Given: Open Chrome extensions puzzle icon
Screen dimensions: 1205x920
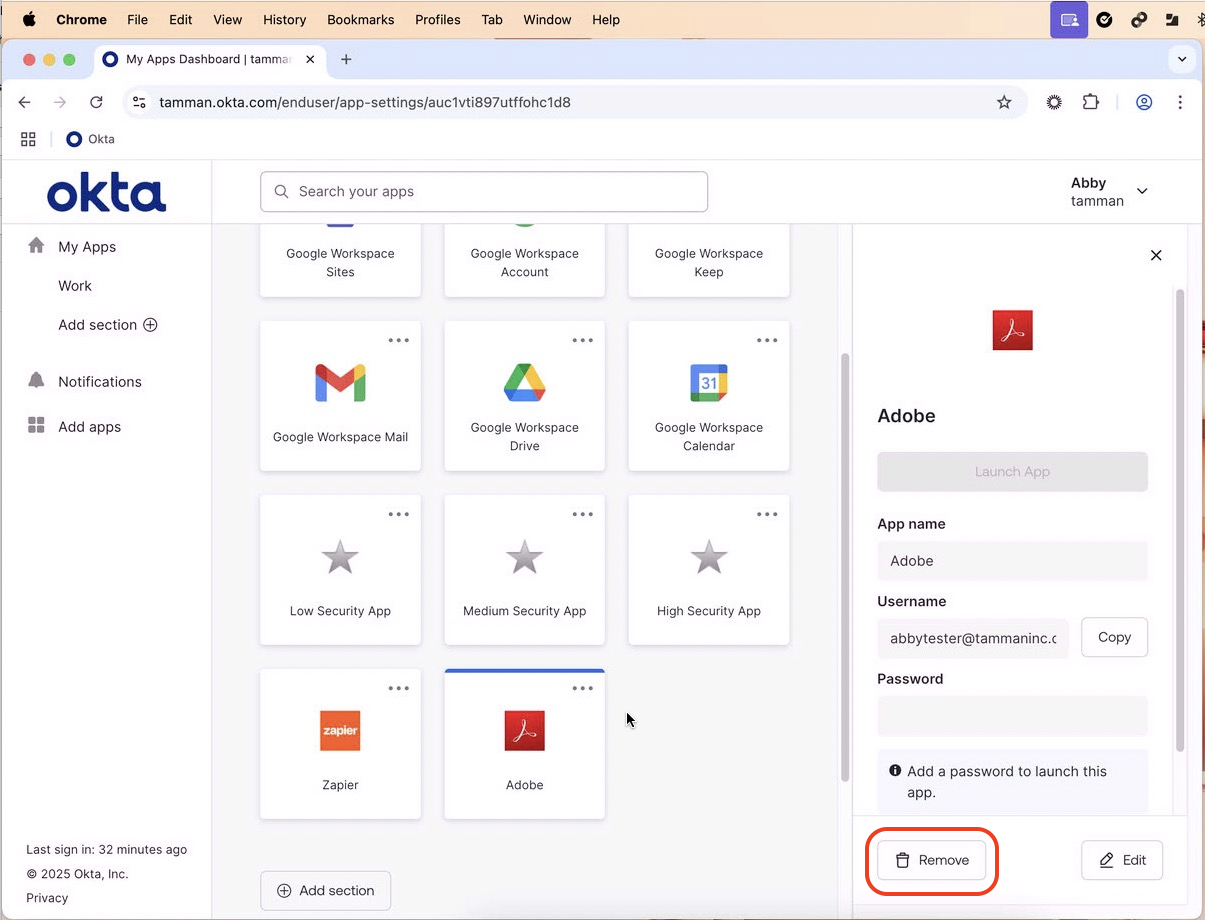Looking at the screenshot, I should [x=1091, y=102].
